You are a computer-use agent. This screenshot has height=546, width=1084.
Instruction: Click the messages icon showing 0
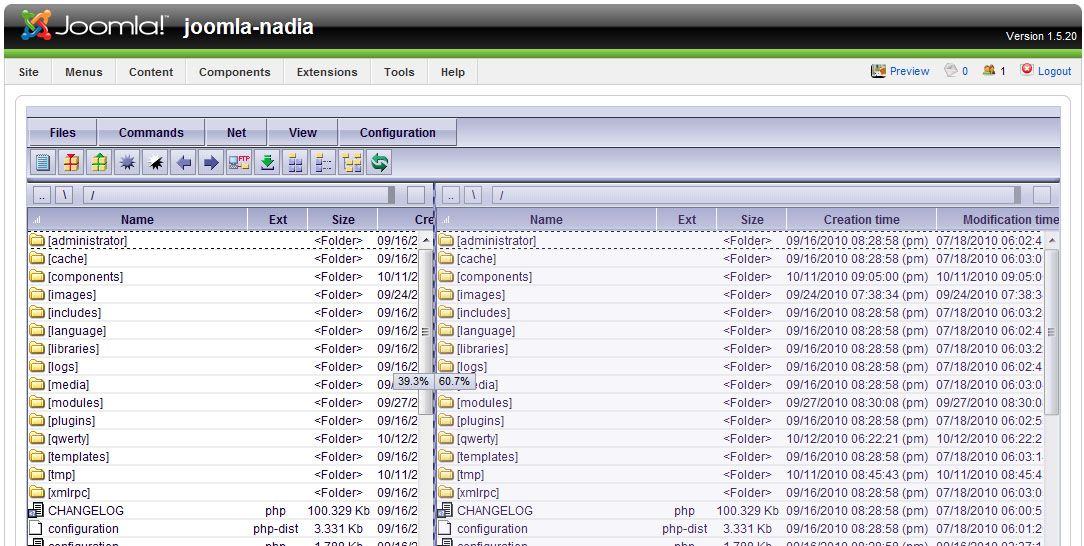[x=951, y=70]
